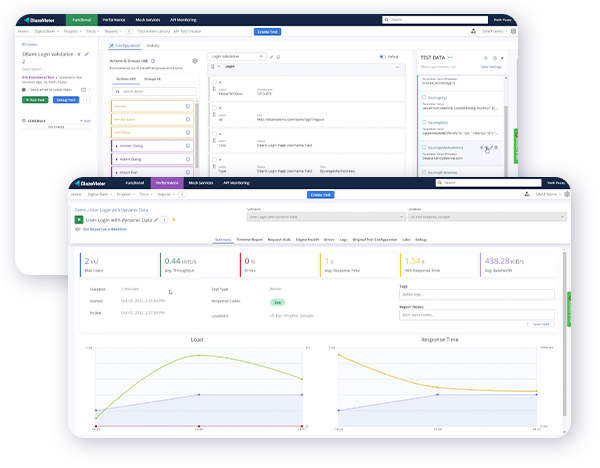This screenshot has width=600, height=468.
Task: Select the Groups tab
Action: click(153, 79)
